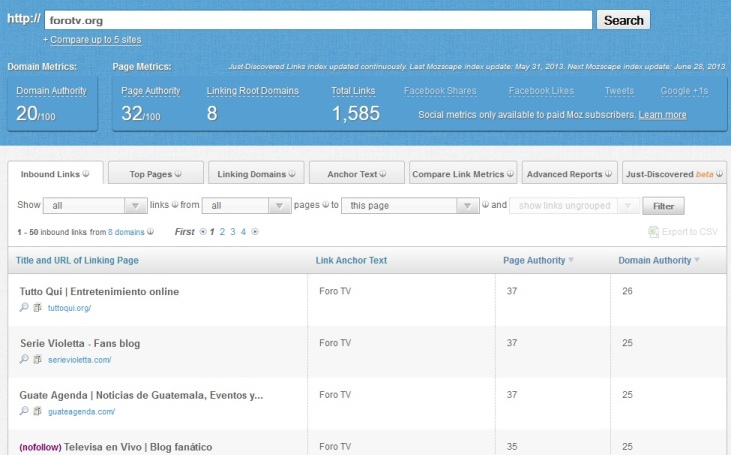Viewport: 731px width, 455px height.
Task: Go to next page pagination arrow icon
Action: (x=255, y=231)
